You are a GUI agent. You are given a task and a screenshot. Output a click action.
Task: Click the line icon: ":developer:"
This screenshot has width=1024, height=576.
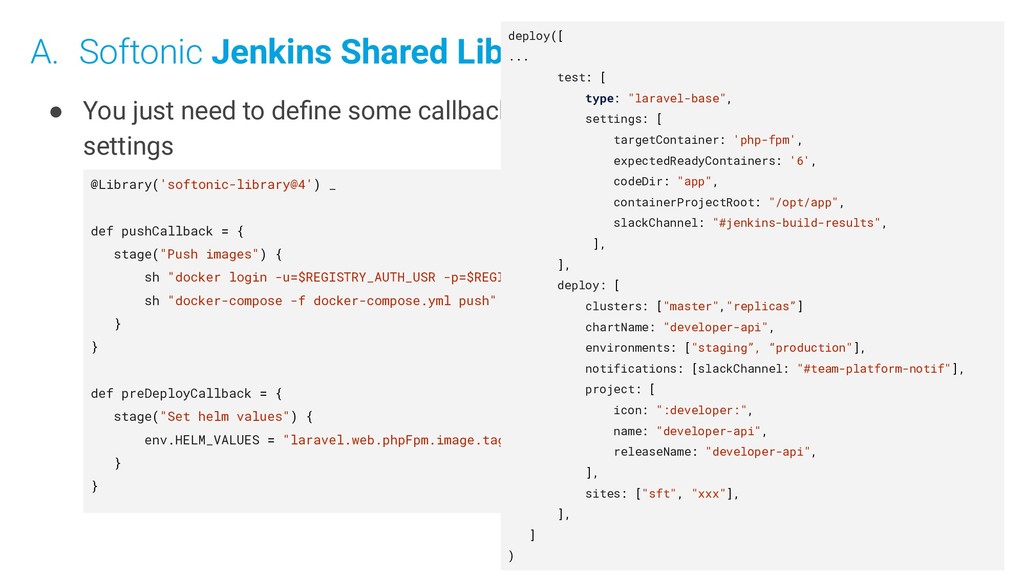[683, 411]
